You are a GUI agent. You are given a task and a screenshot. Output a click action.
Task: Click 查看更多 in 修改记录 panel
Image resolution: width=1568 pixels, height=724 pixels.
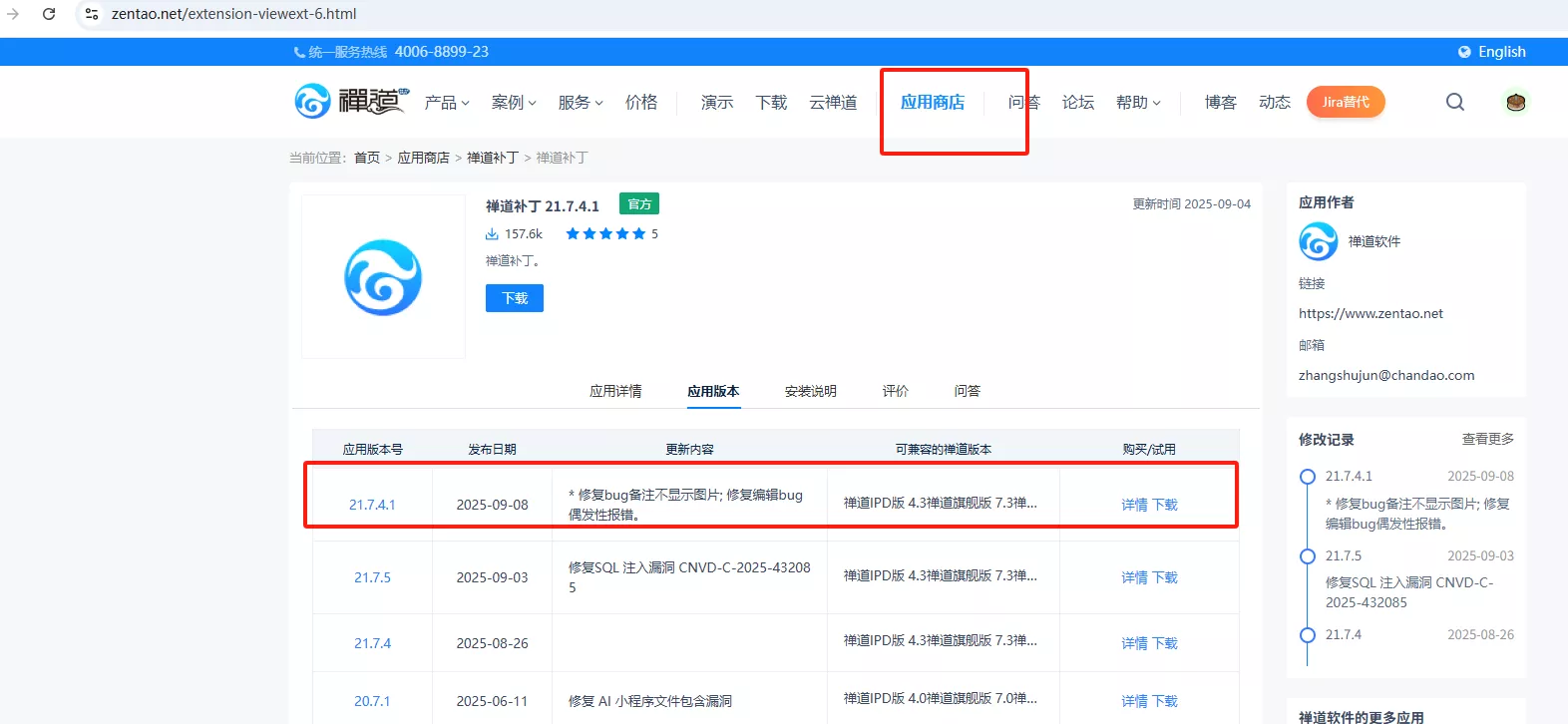(x=1487, y=439)
